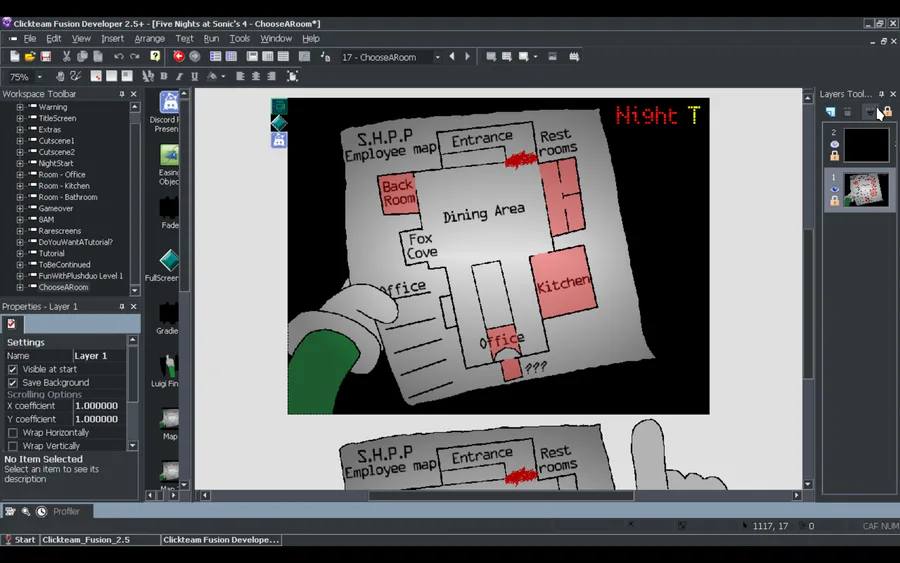900x563 pixels.
Task: Expand the TitleScreen frame tree node
Action: click(x=20, y=118)
